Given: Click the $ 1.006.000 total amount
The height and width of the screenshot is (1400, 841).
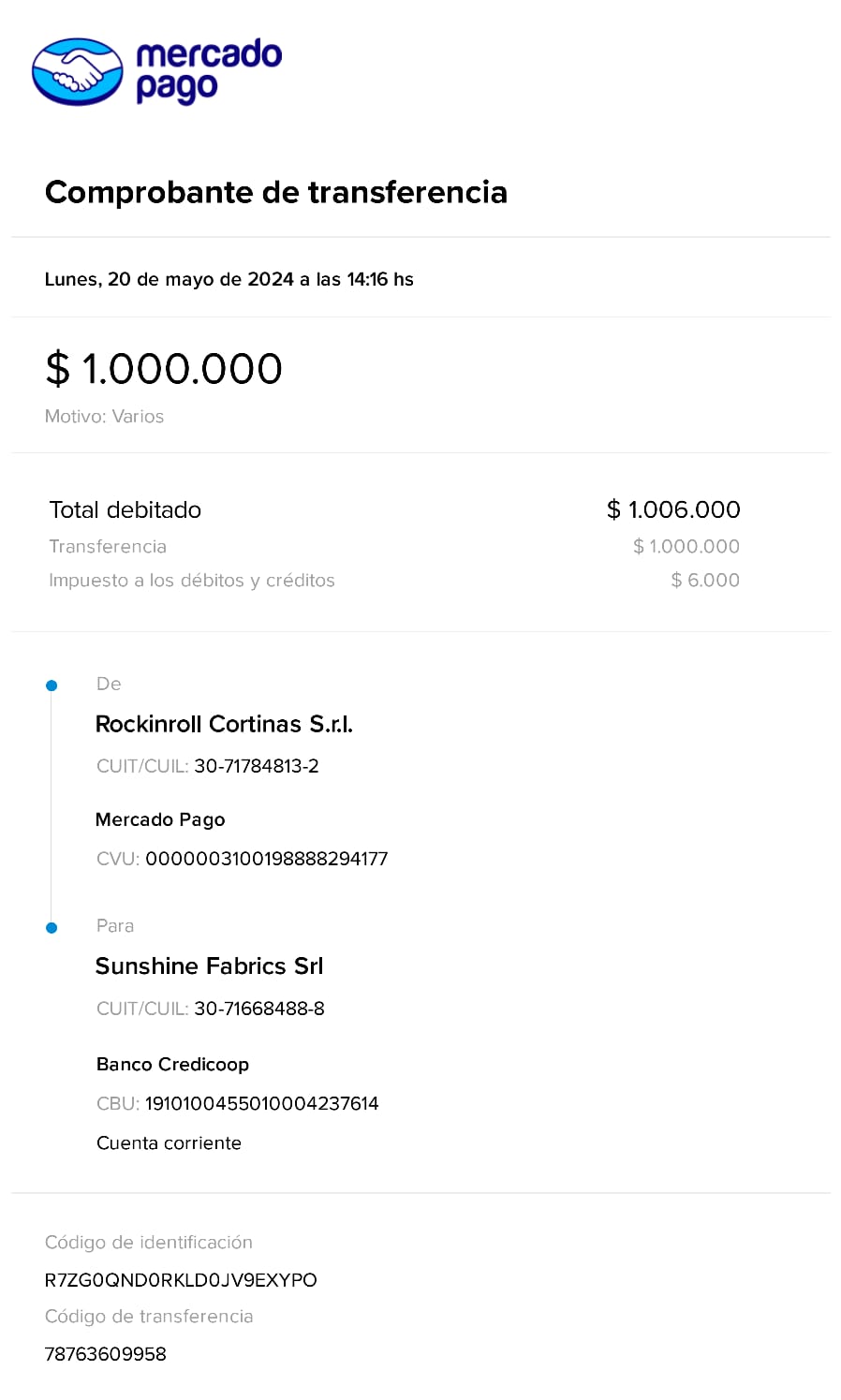Looking at the screenshot, I should pyautogui.click(x=673, y=509).
